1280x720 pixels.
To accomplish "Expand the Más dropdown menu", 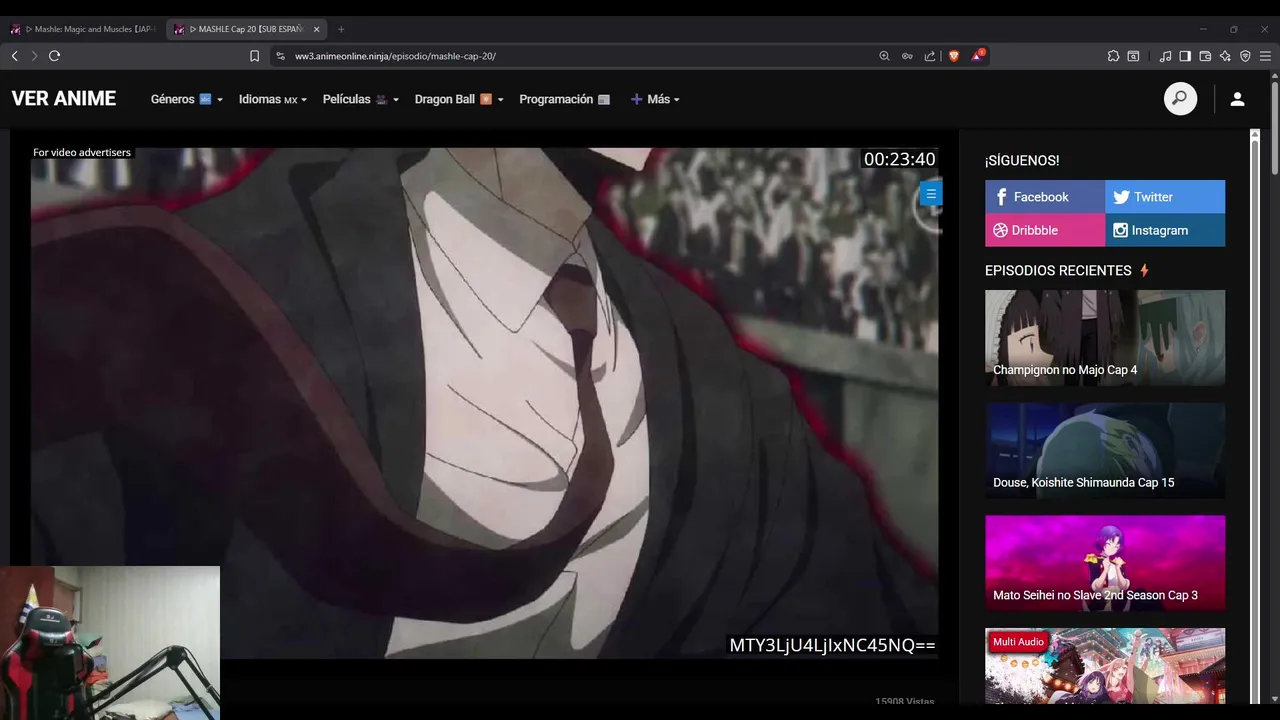I will pos(655,99).
